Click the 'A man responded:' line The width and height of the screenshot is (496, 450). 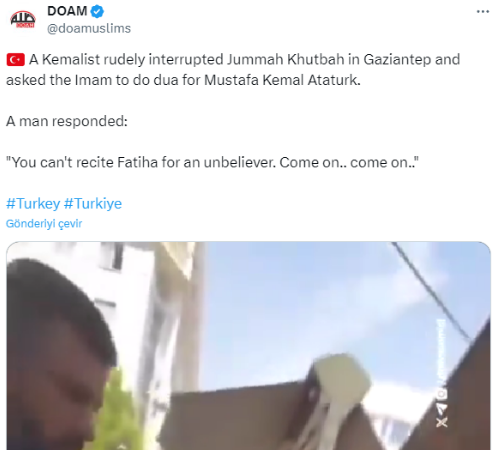point(67,121)
